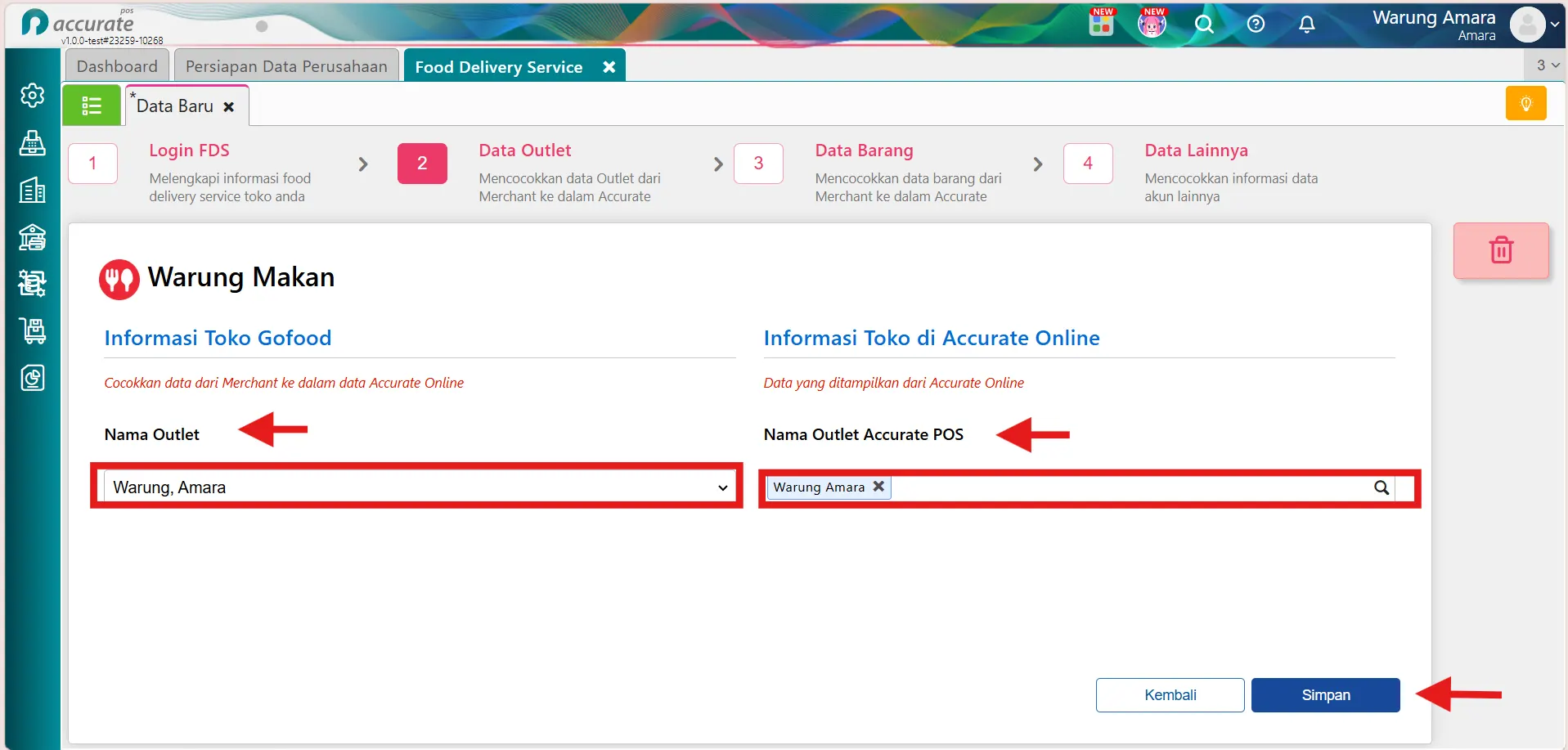Click the yellow lightbulb tips button
Viewport: 1568px width, 750px height.
tap(1525, 104)
